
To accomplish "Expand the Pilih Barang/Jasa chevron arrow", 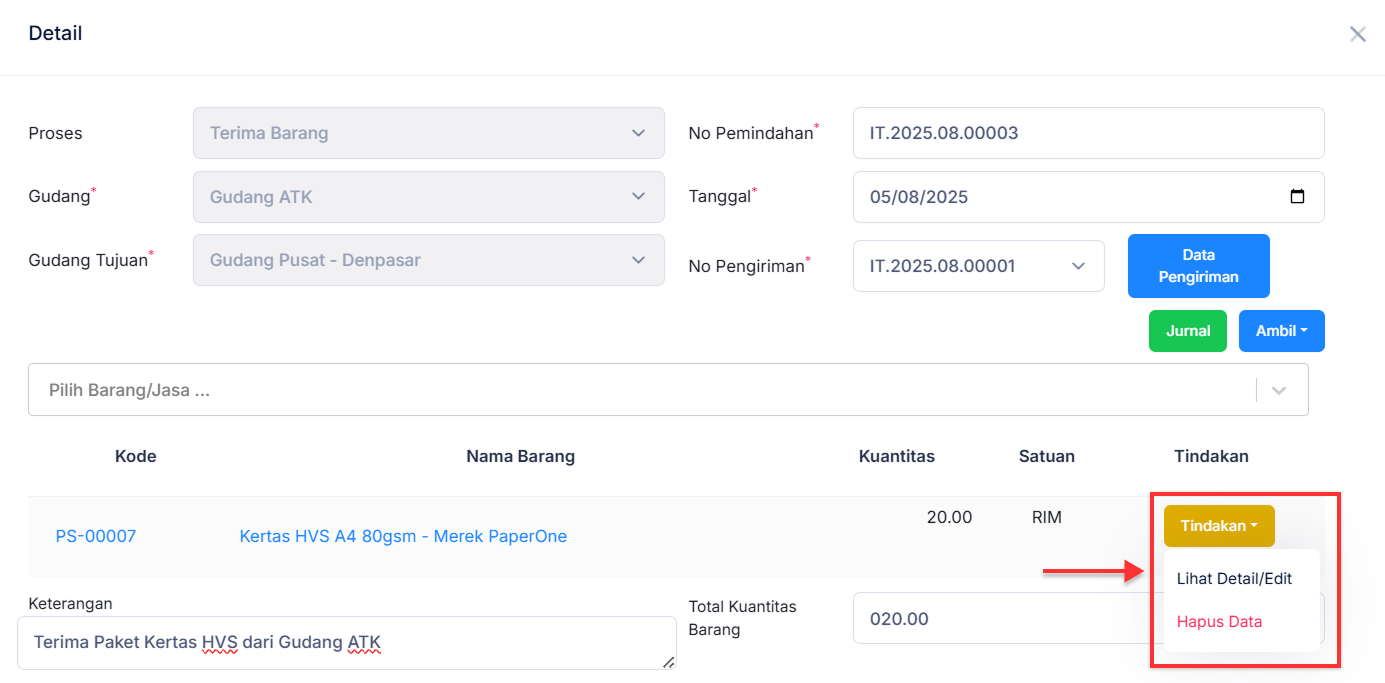I will coord(1279,390).
